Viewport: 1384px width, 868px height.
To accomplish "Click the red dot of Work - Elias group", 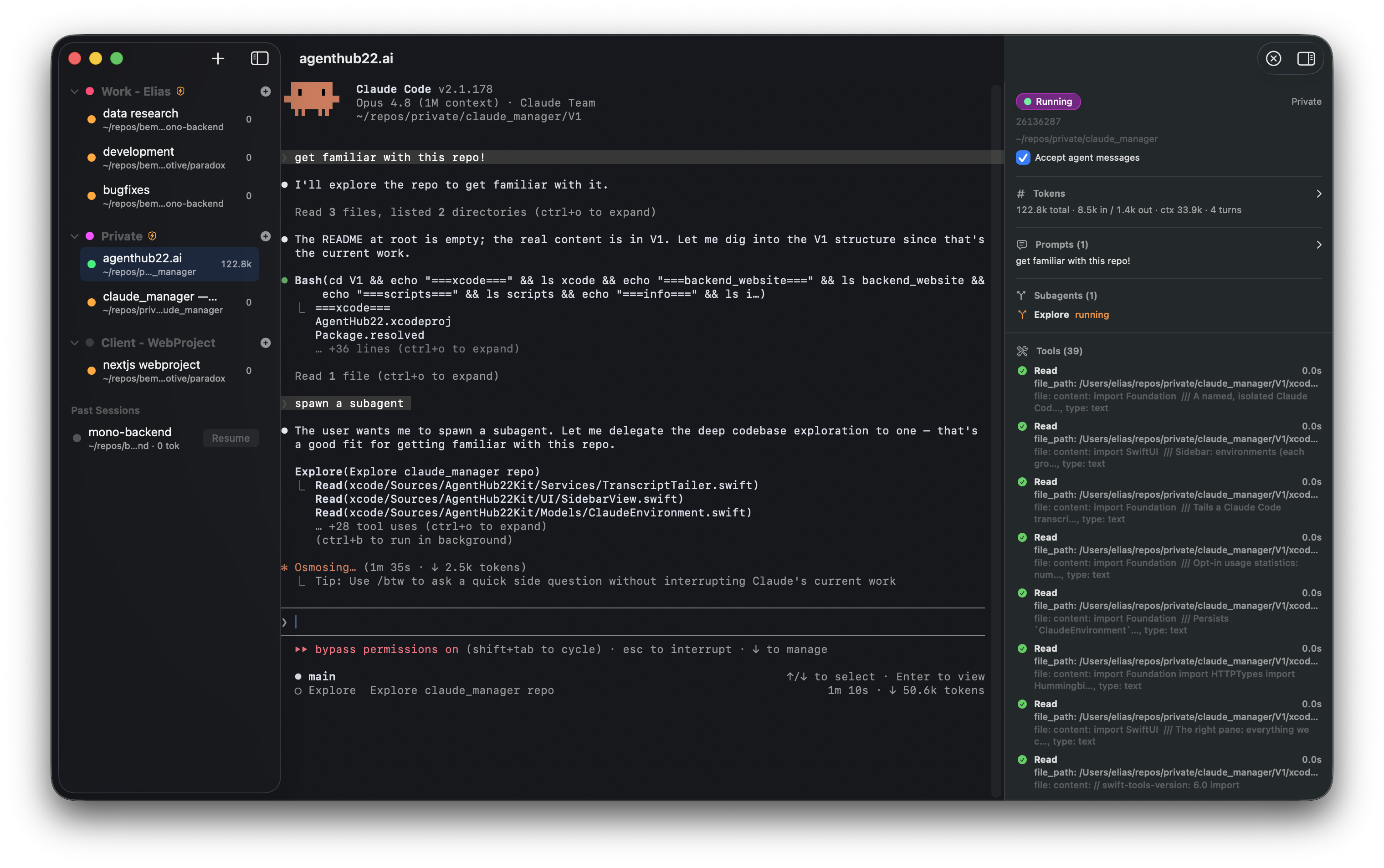I will point(90,91).
